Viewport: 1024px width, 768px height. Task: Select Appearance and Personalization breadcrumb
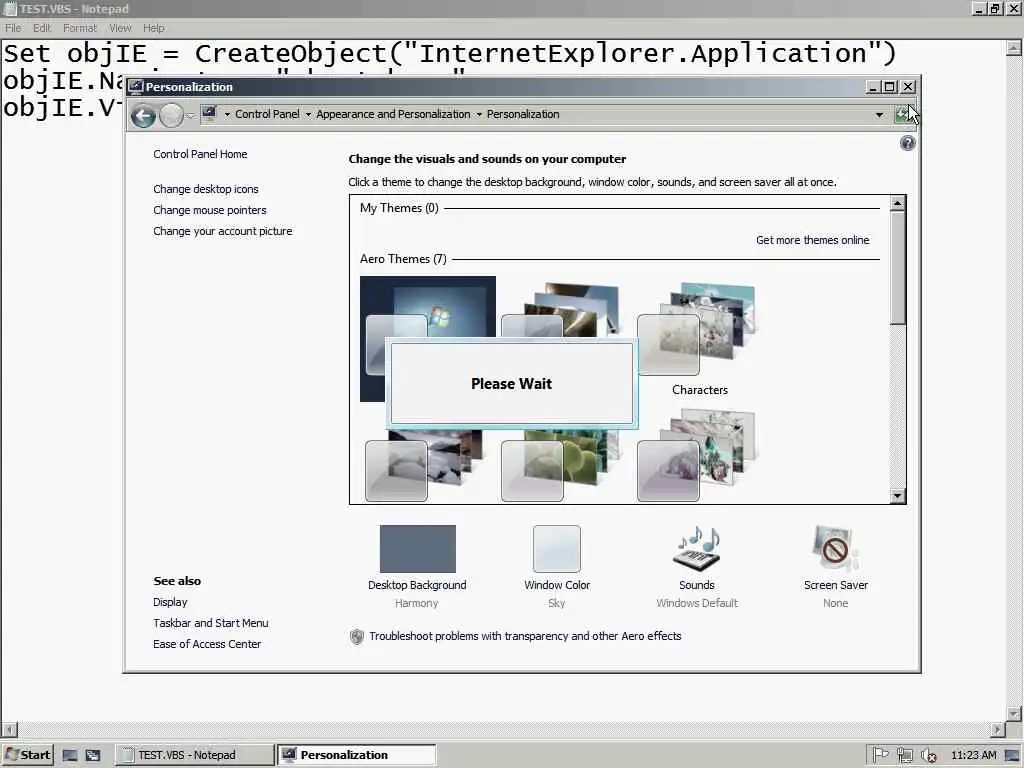(x=393, y=114)
